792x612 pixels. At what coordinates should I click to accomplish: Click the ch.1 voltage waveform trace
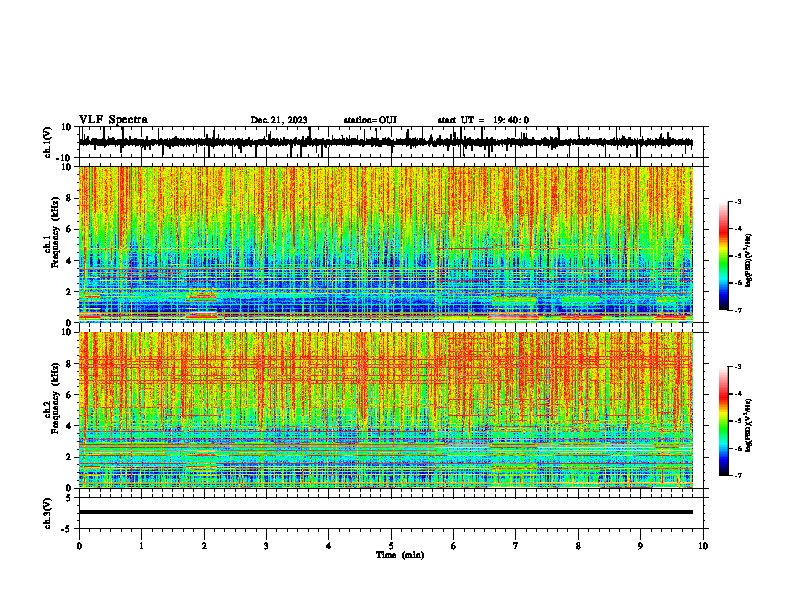[385, 142]
